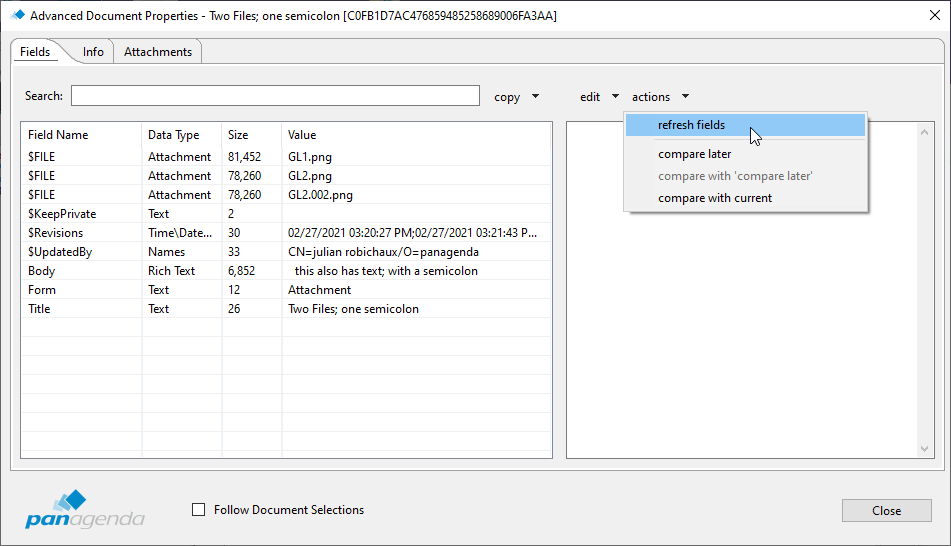
Task: Open the actions dropdown arrow
Action: [x=685, y=97]
